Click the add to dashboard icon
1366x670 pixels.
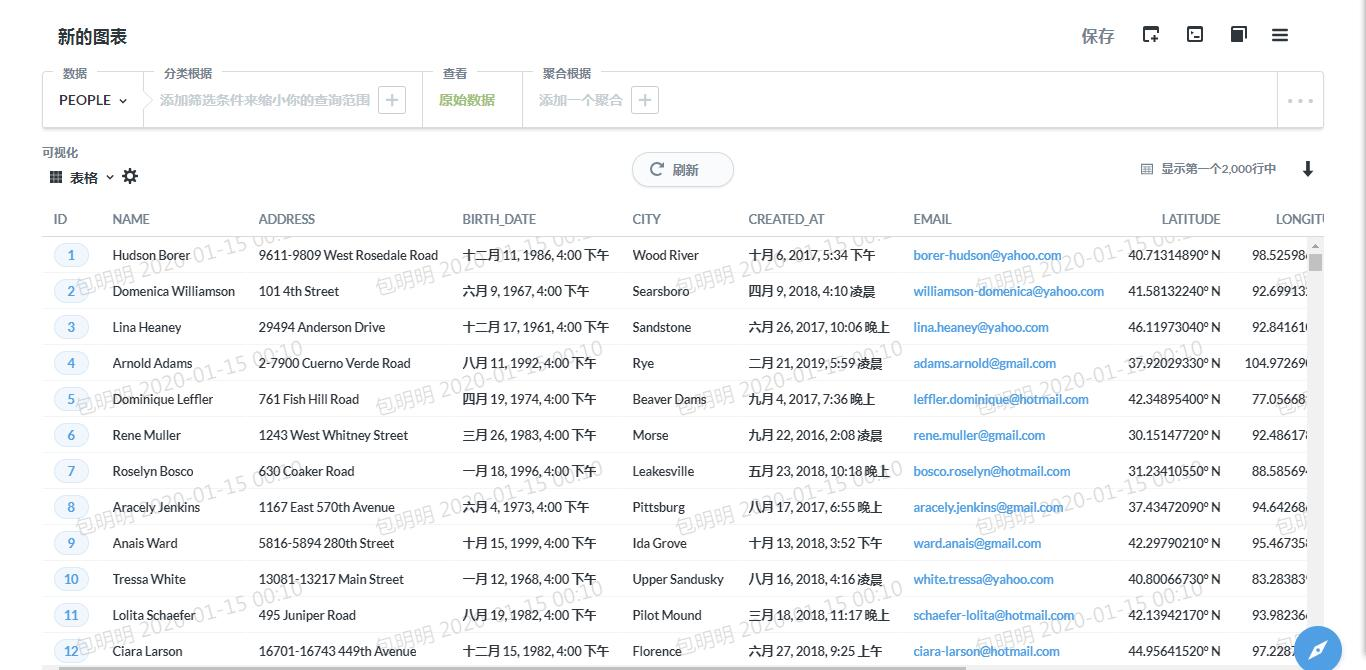1151,35
